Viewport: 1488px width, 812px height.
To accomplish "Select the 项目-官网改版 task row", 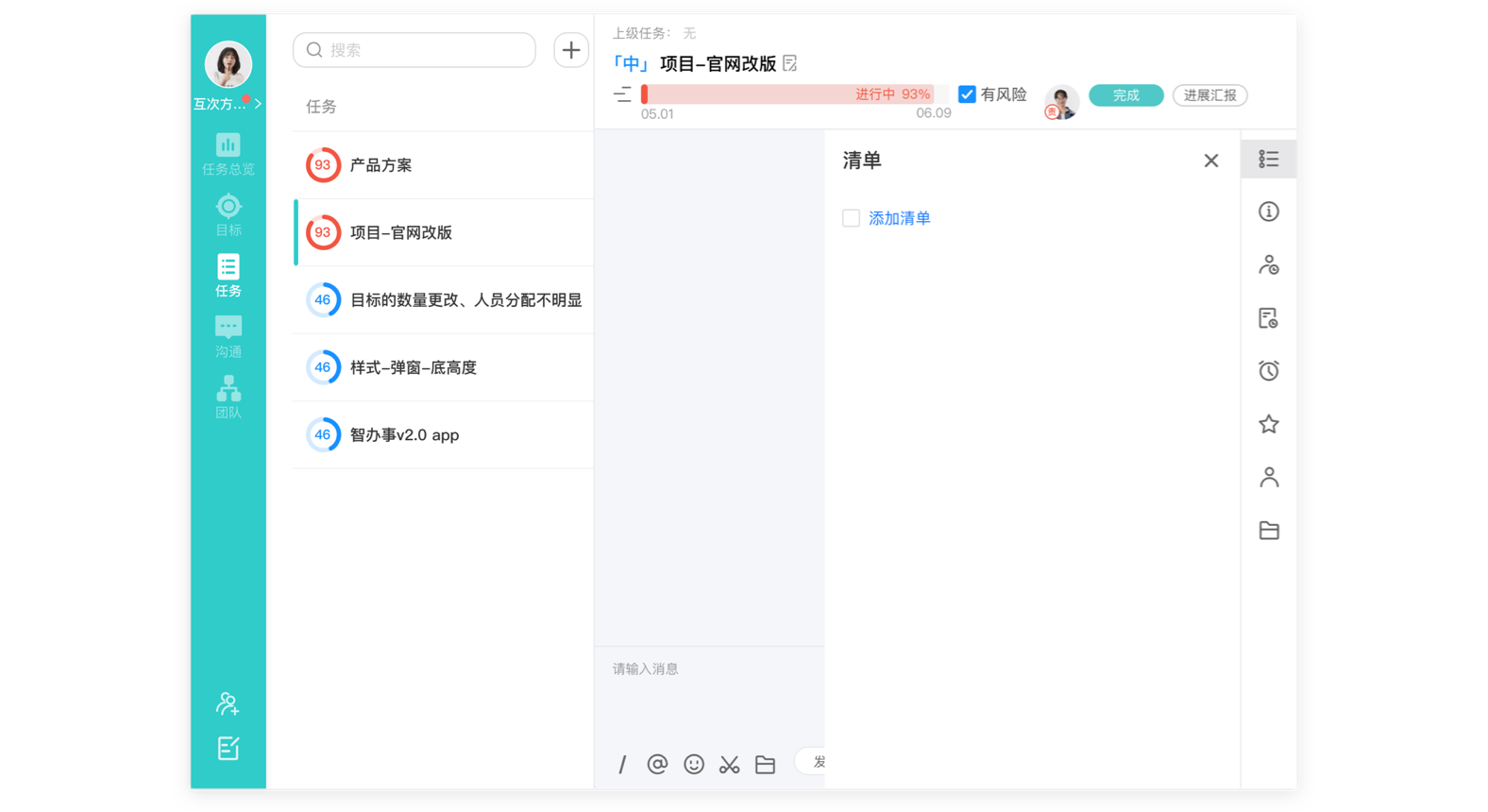I will [x=444, y=232].
